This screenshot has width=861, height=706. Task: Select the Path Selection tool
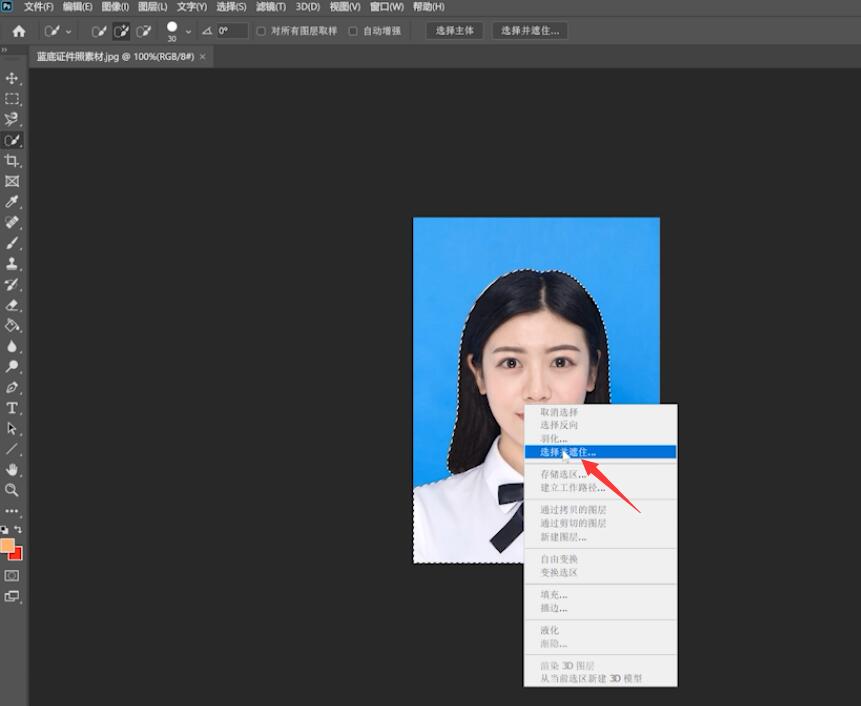tap(12, 428)
